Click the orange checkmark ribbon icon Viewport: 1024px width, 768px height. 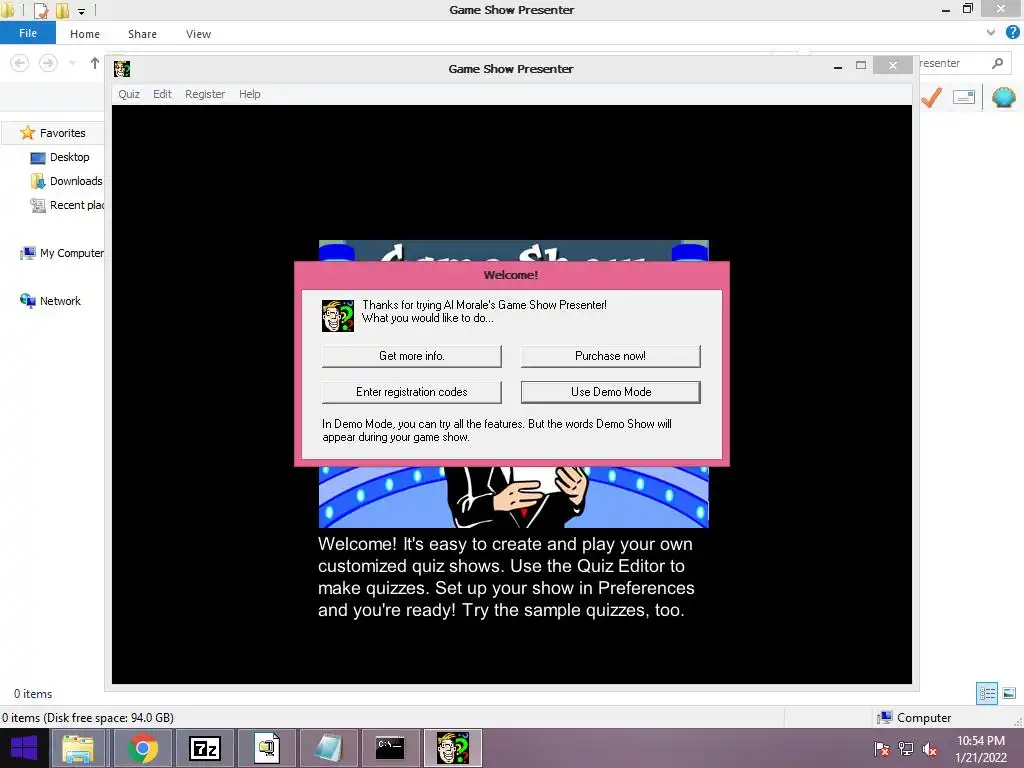pyautogui.click(x=932, y=97)
